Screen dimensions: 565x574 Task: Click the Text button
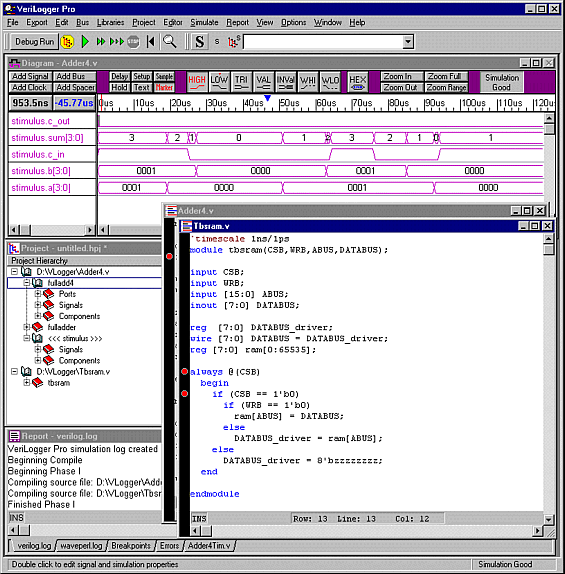[x=141, y=87]
